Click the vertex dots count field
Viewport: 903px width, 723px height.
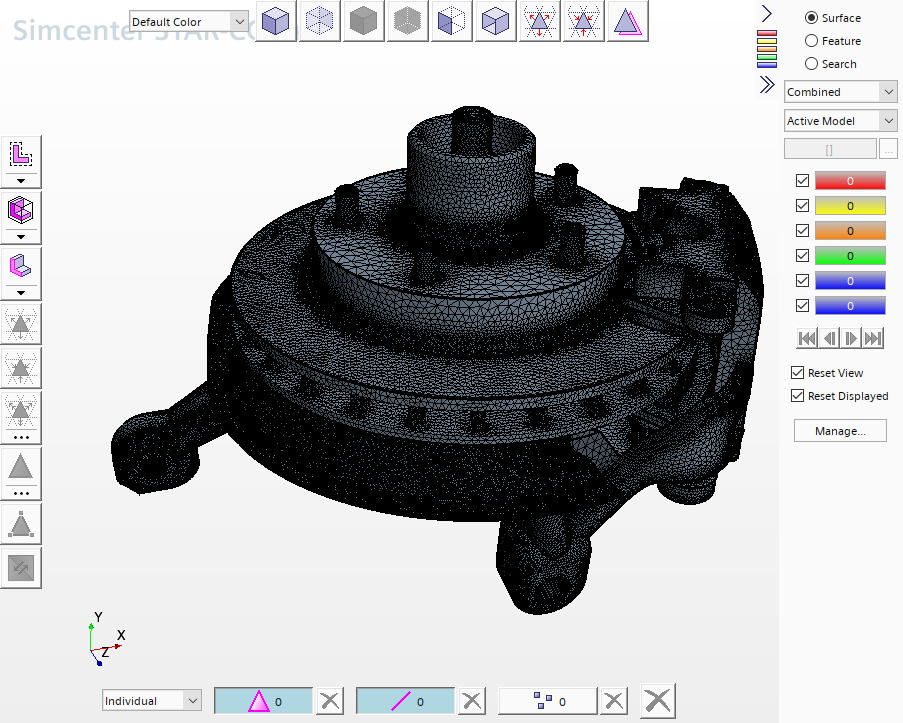[x=548, y=701]
